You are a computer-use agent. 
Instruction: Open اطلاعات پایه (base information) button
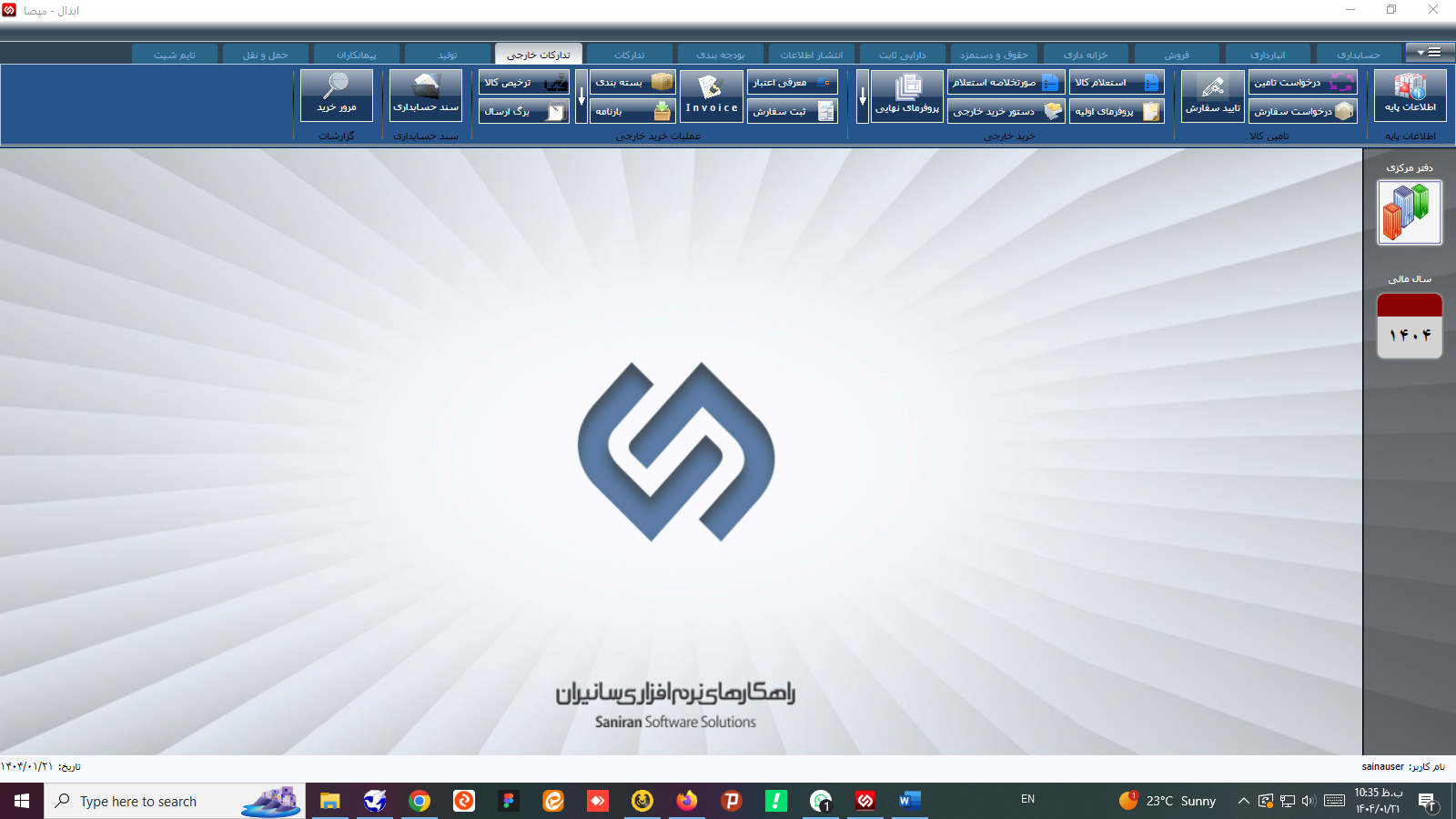[1410, 95]
